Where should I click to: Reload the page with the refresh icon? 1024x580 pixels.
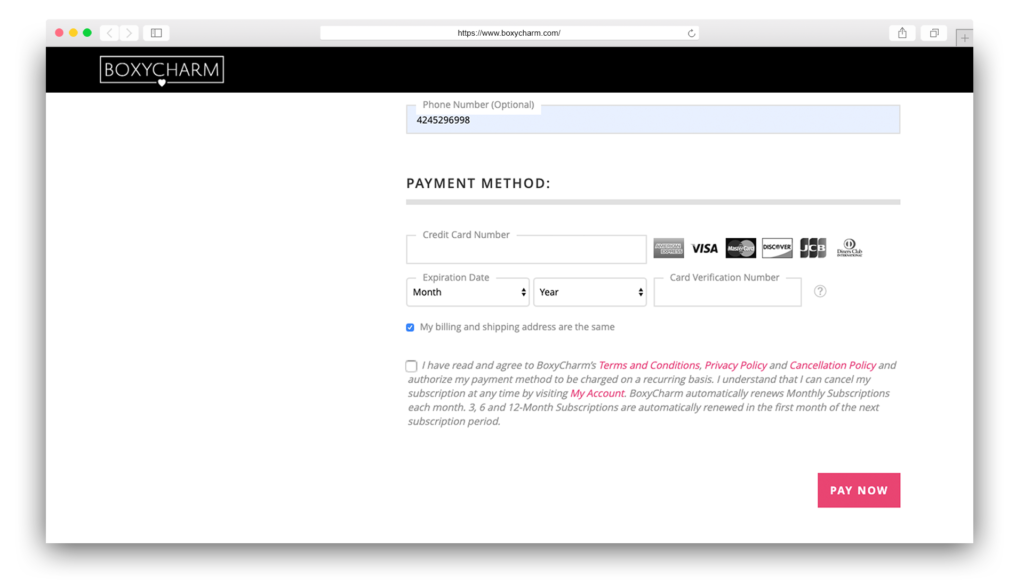[691, 33]
